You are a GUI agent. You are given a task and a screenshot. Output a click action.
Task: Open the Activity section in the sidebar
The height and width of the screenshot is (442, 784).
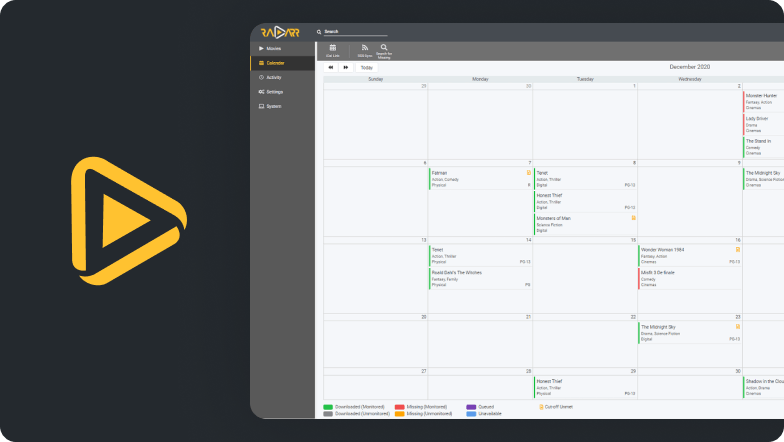273,77
